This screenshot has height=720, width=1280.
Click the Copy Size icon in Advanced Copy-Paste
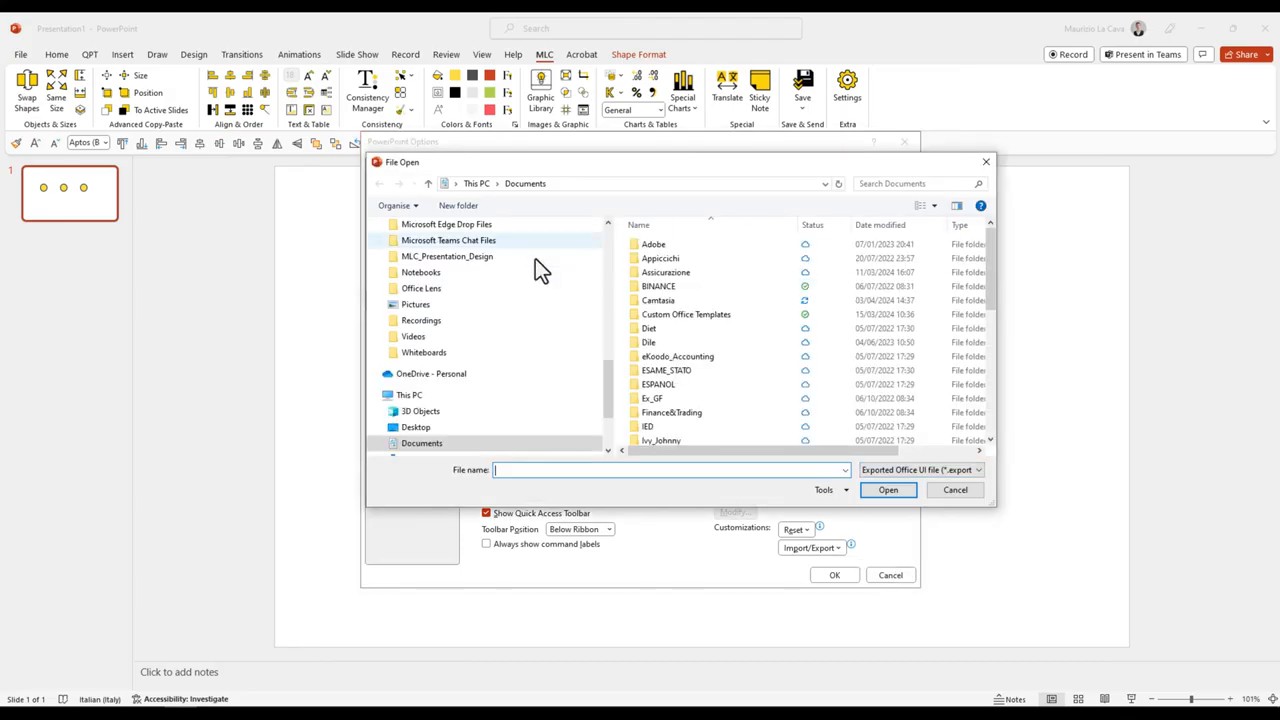click(x=107, y=76)
